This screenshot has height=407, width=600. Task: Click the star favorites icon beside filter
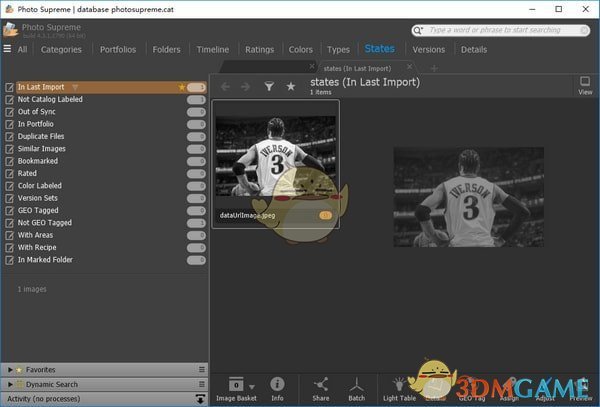coord(291,87)
